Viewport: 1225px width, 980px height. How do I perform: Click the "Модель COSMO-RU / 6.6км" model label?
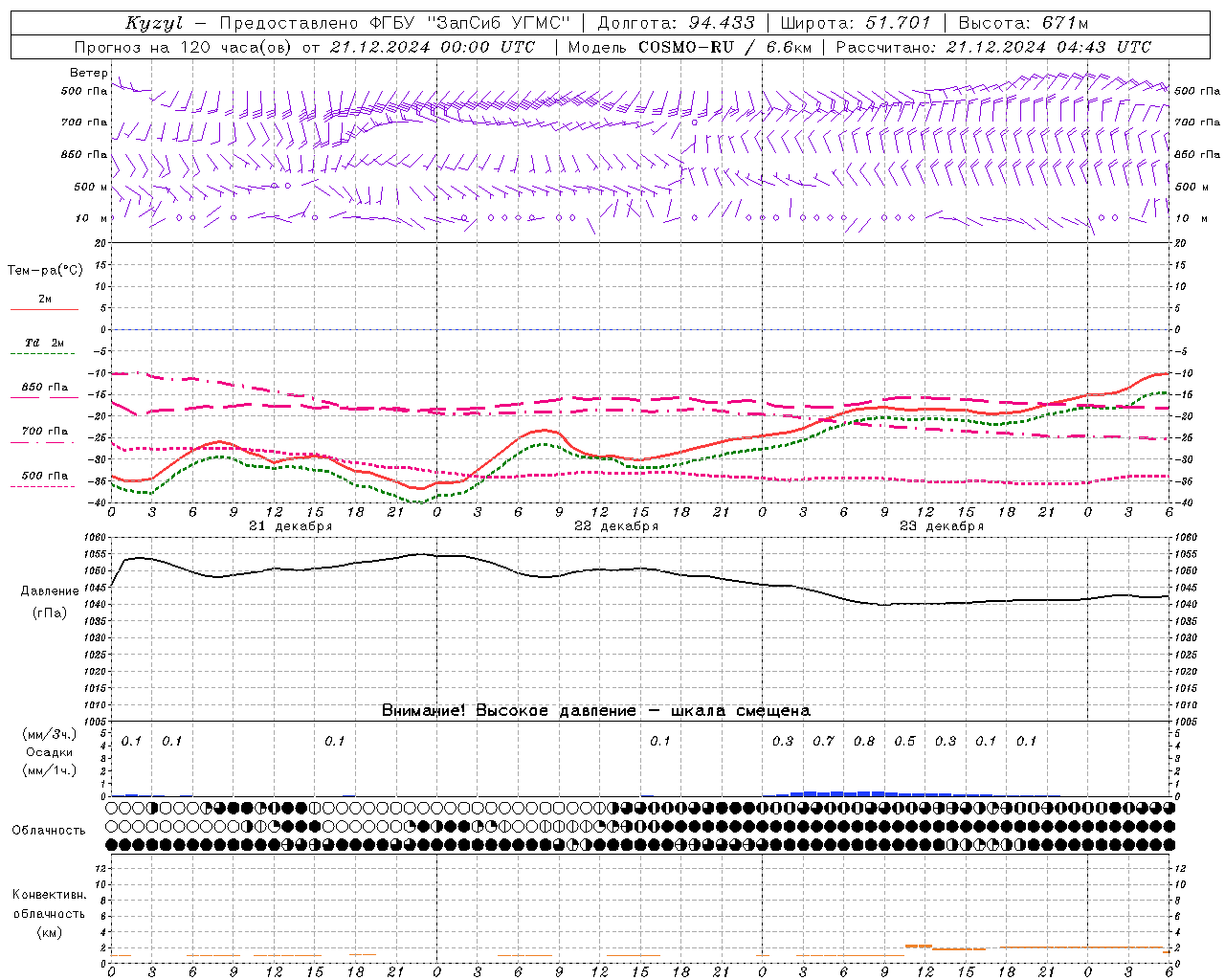pos(690,47)
